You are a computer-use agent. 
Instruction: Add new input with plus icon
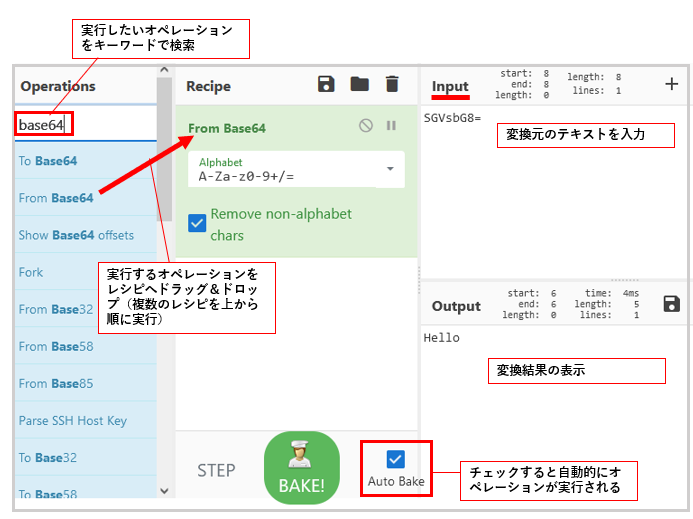tap(671, 84)
